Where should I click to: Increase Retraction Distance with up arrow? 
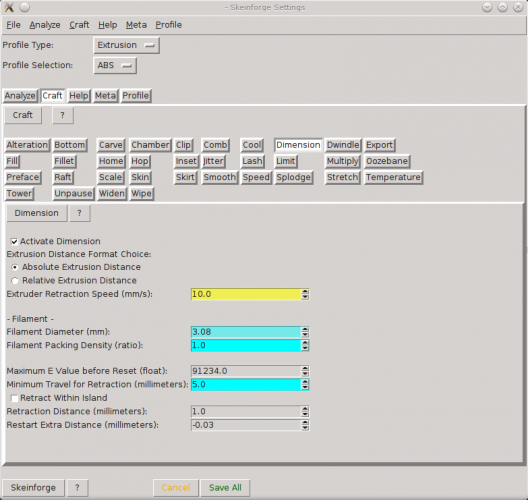click(305, 409)
